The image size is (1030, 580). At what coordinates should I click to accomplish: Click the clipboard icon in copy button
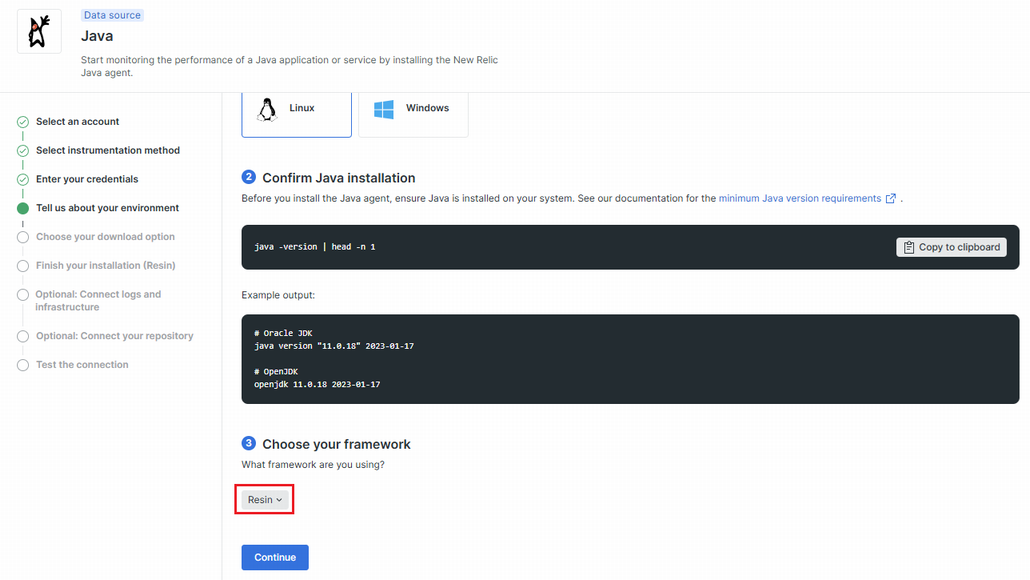[908, 247]
